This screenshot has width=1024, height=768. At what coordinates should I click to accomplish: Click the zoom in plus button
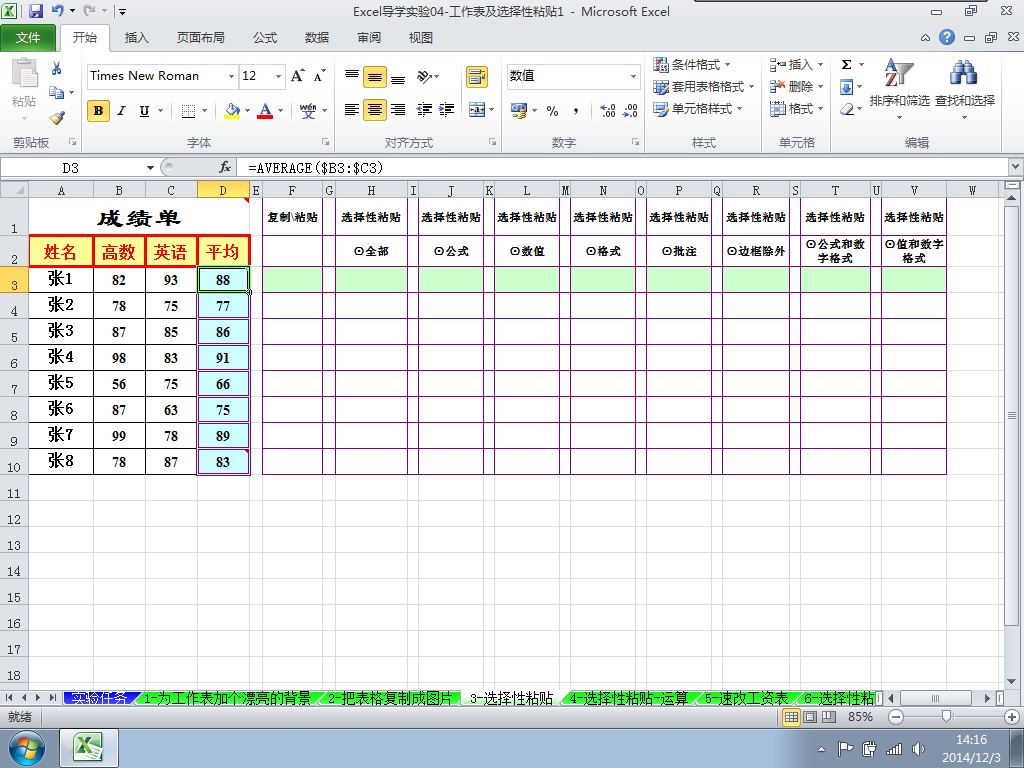1011,717
